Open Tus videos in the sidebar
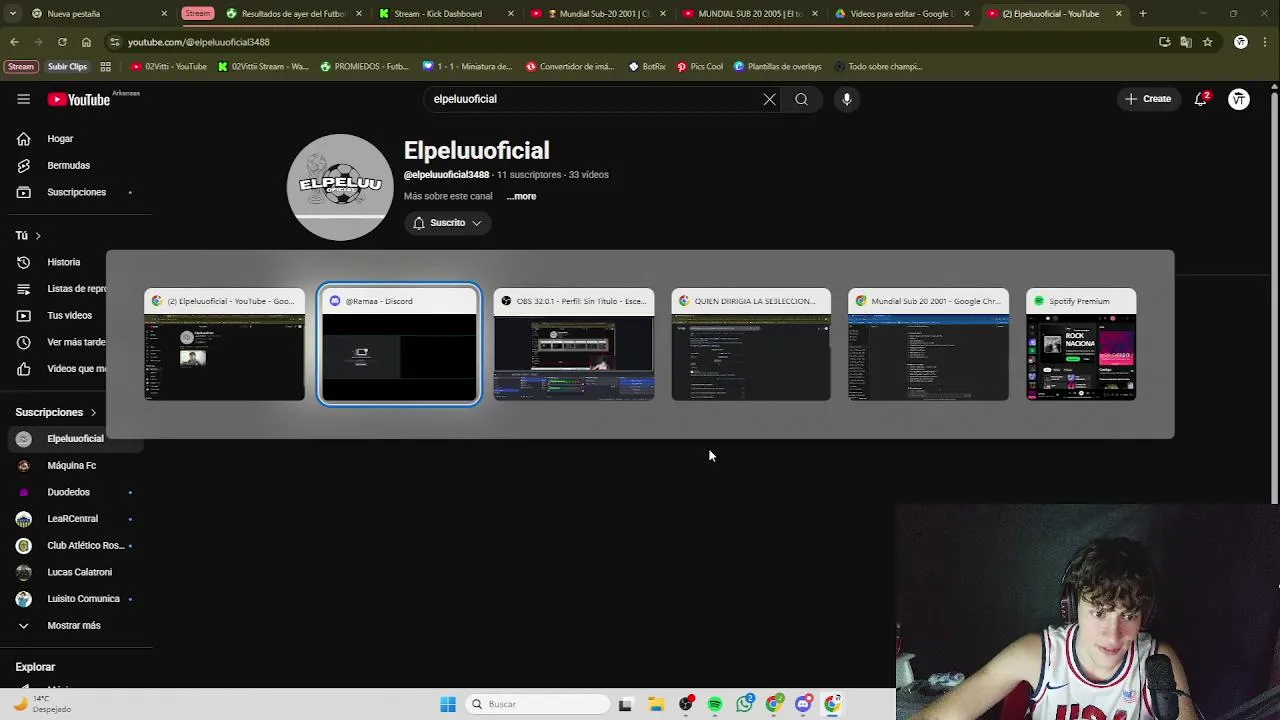The image size is (1280, 720). 69,315
